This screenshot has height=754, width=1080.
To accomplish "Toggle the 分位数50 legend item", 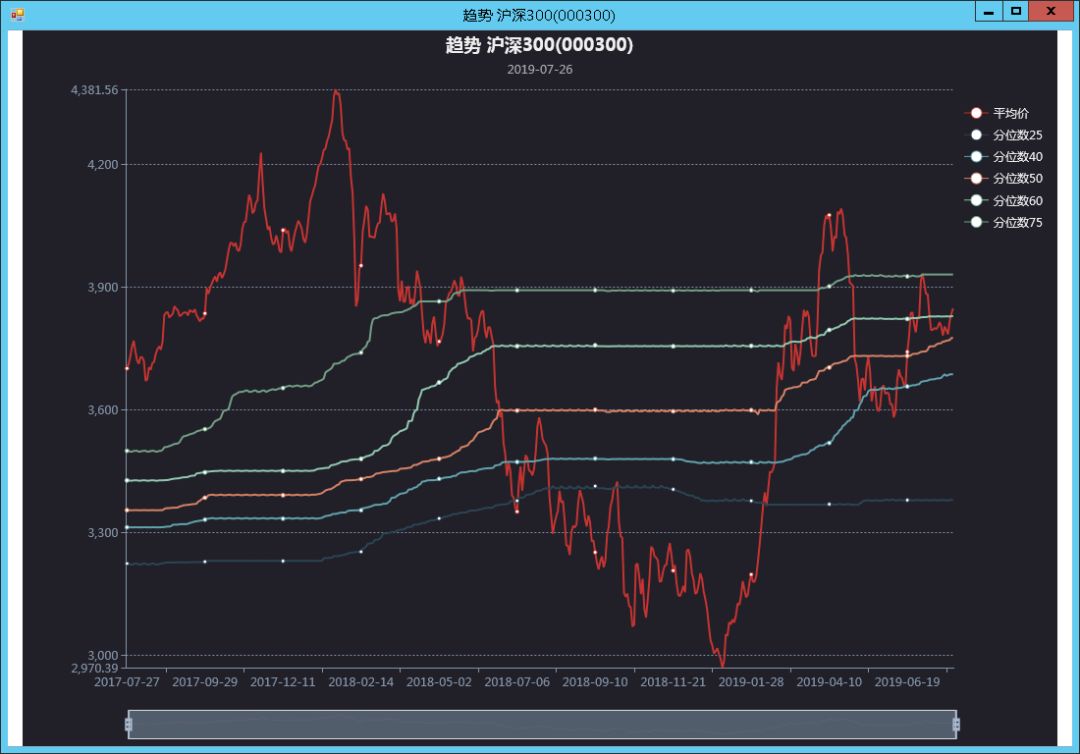I will pos(1004,178).
